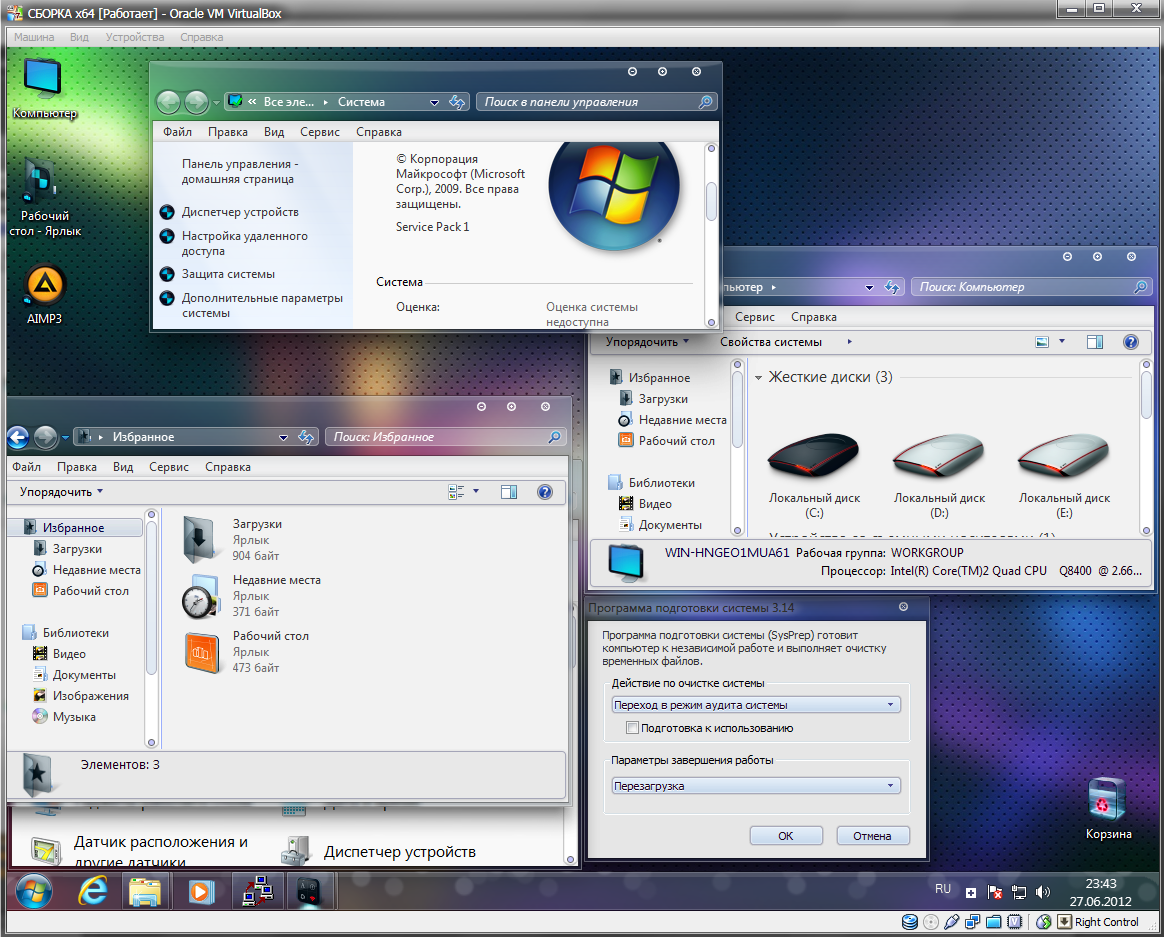The width and height of the screenshot is (1164, 937).
Task: Open Справка menu in Компьютер window
Action: pos(814,317)
